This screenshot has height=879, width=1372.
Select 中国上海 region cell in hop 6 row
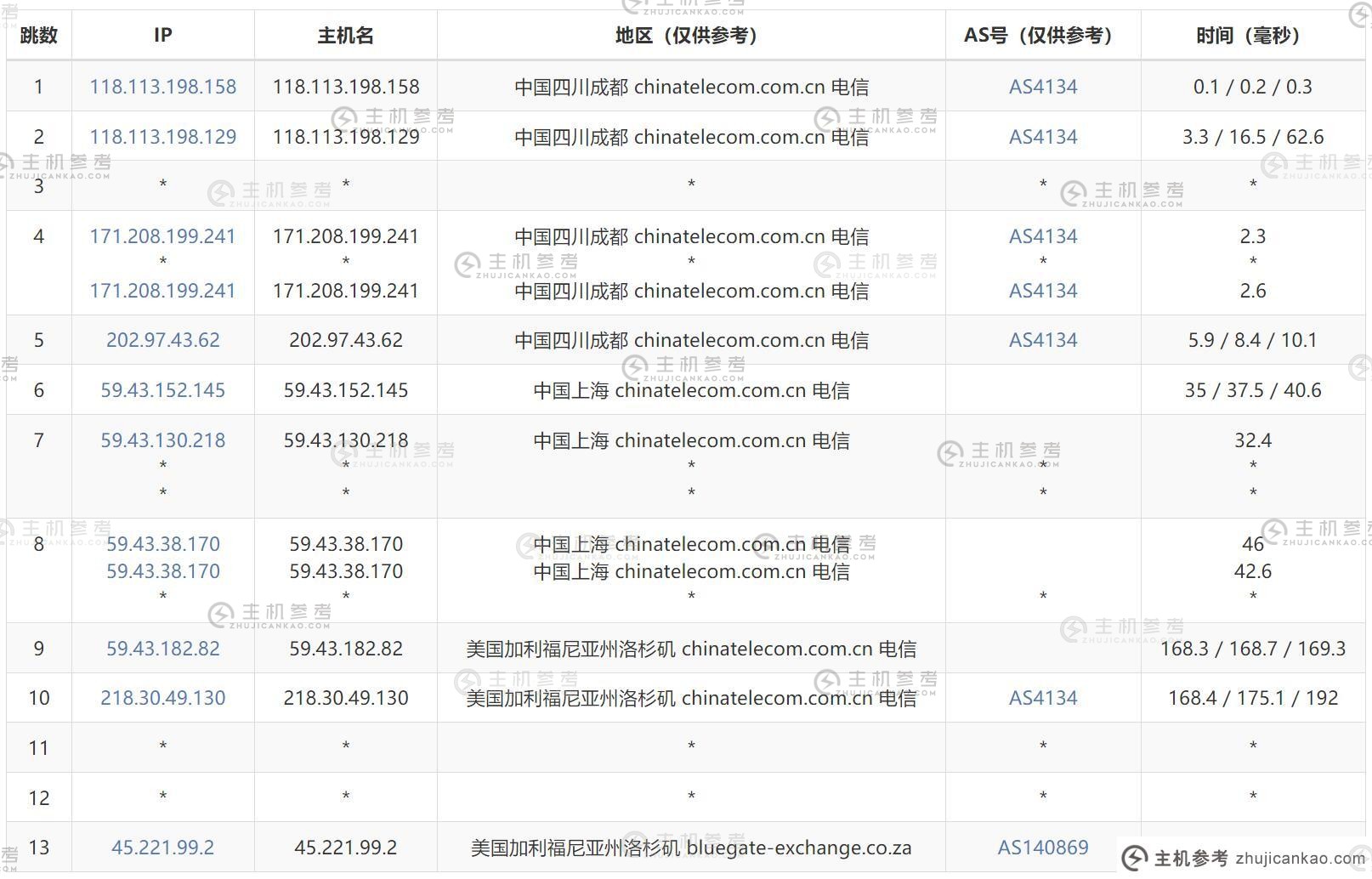(x=691, y=390)
